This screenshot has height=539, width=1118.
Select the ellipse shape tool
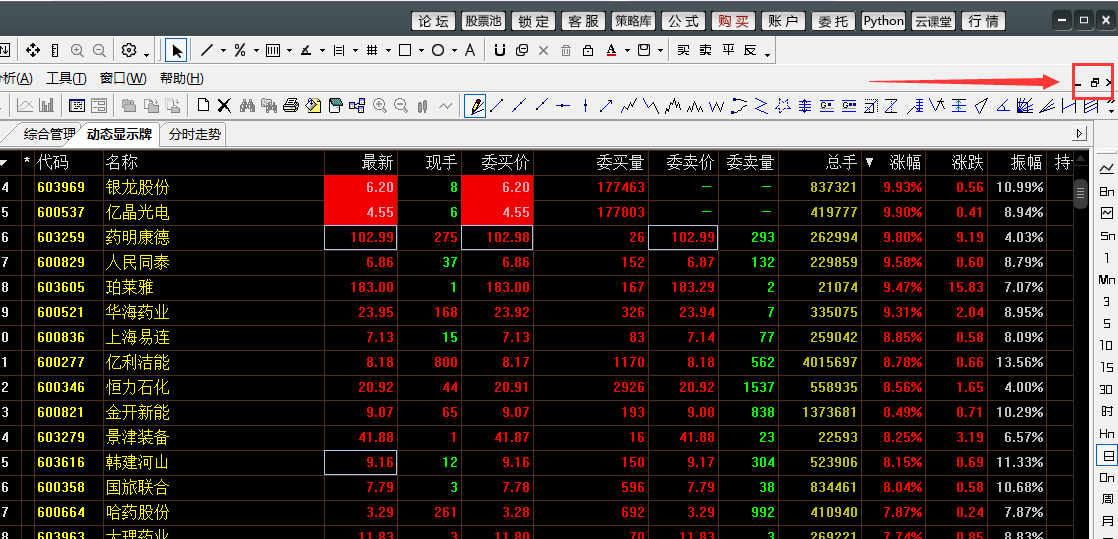tap(438, 51)
